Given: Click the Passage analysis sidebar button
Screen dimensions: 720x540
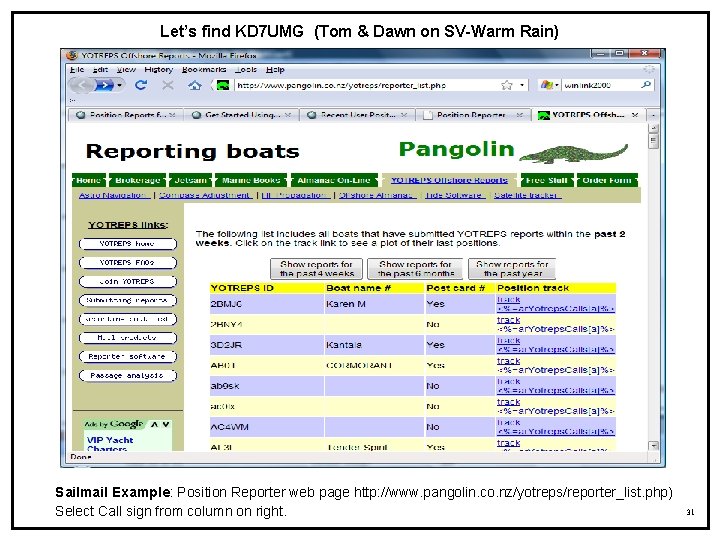Looking at the screenshot, I should pos(128,376).
